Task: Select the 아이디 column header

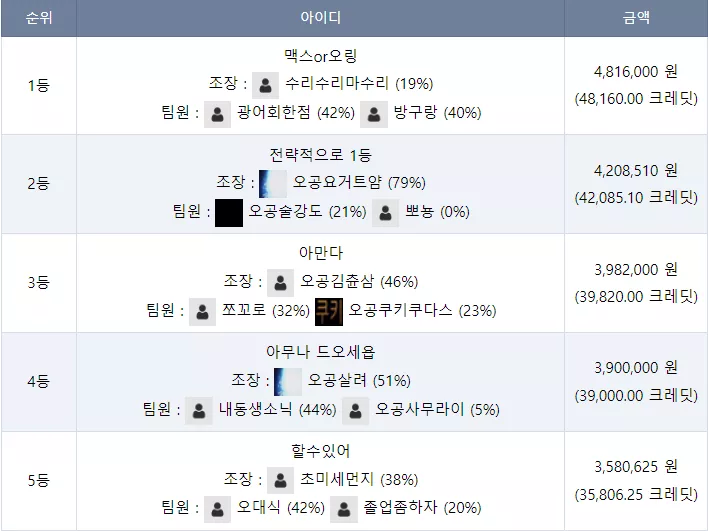Action: pos(321,18)
